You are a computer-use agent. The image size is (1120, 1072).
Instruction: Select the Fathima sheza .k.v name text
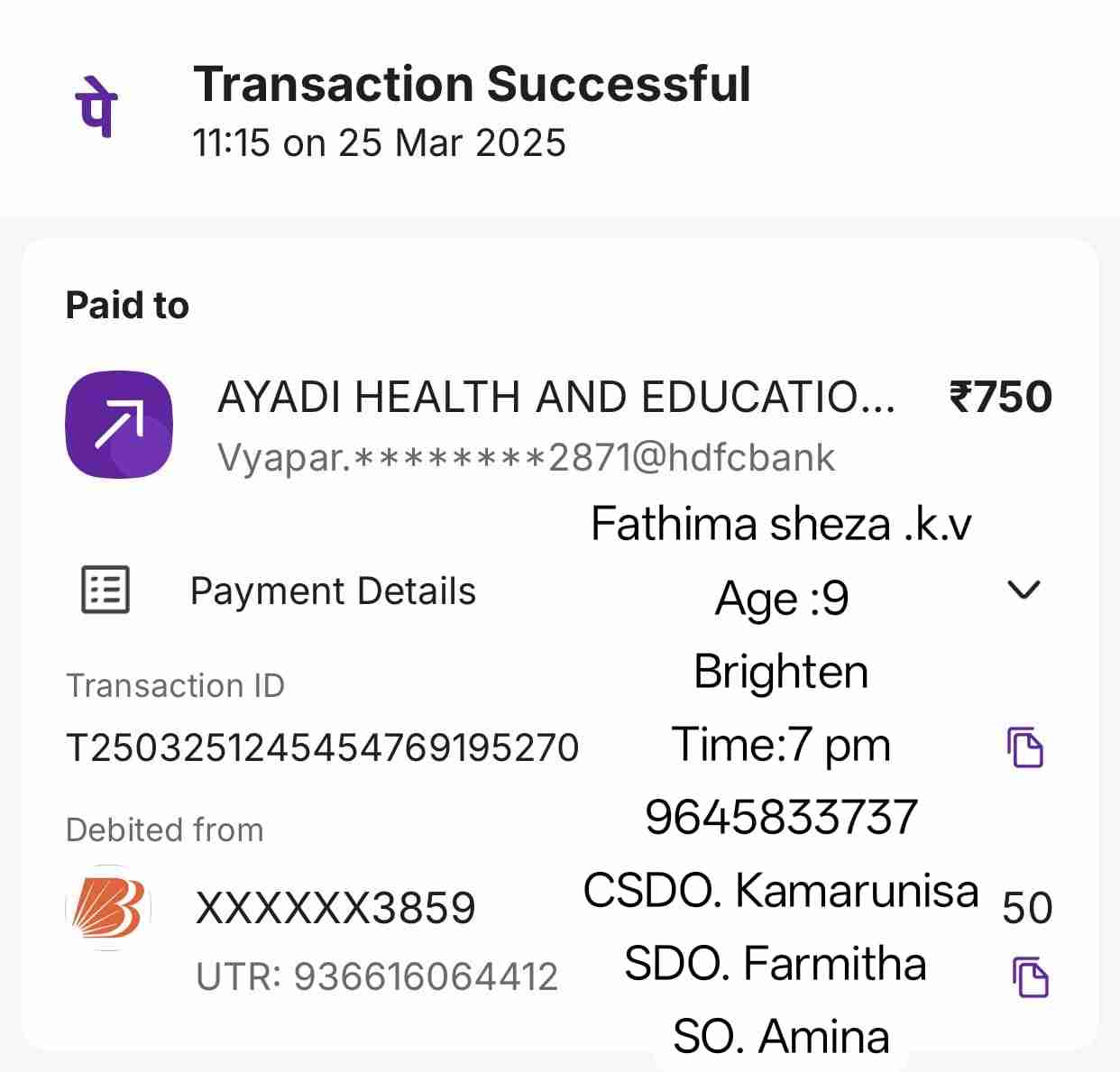[781, 524]
